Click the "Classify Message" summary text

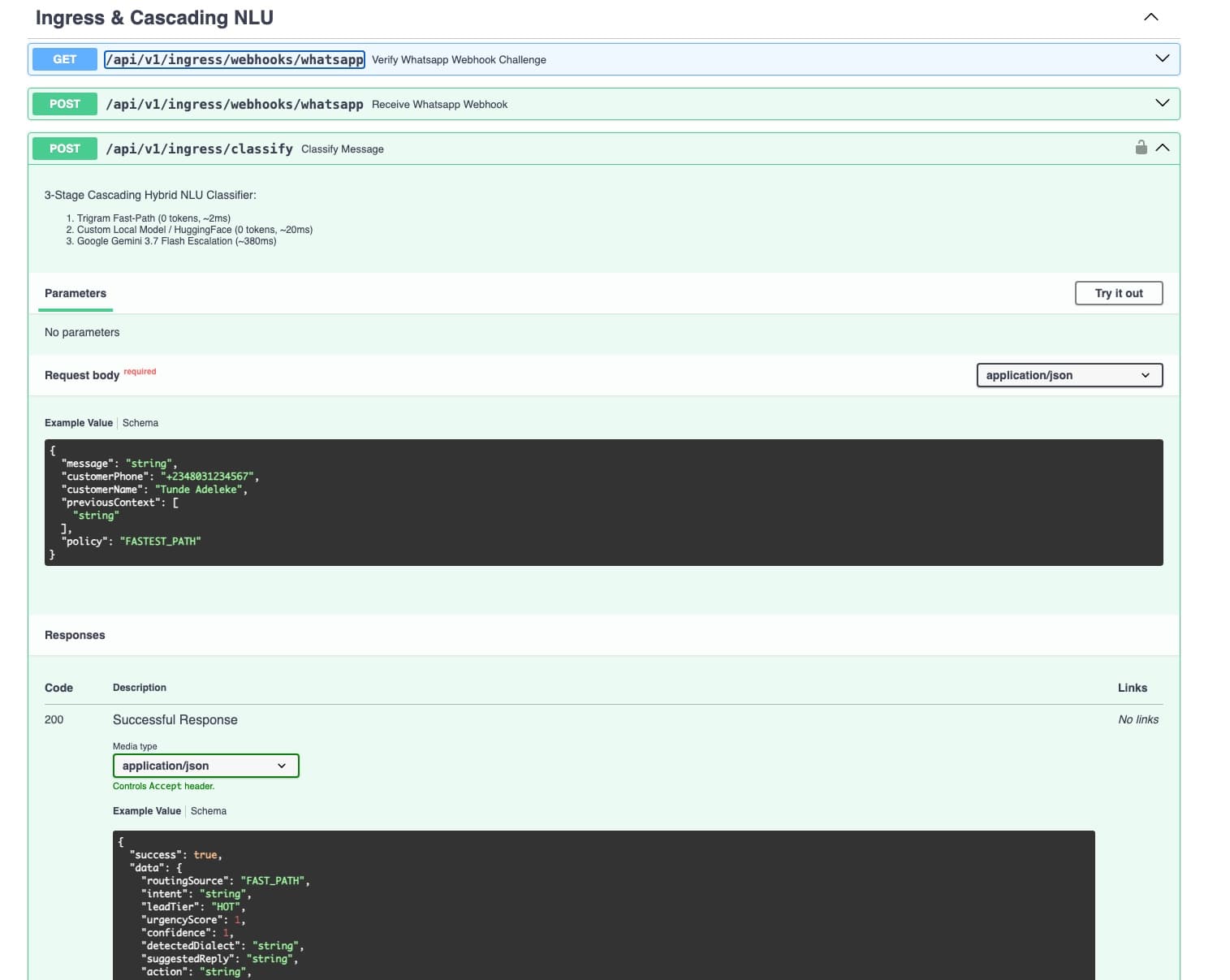[343, 149]
